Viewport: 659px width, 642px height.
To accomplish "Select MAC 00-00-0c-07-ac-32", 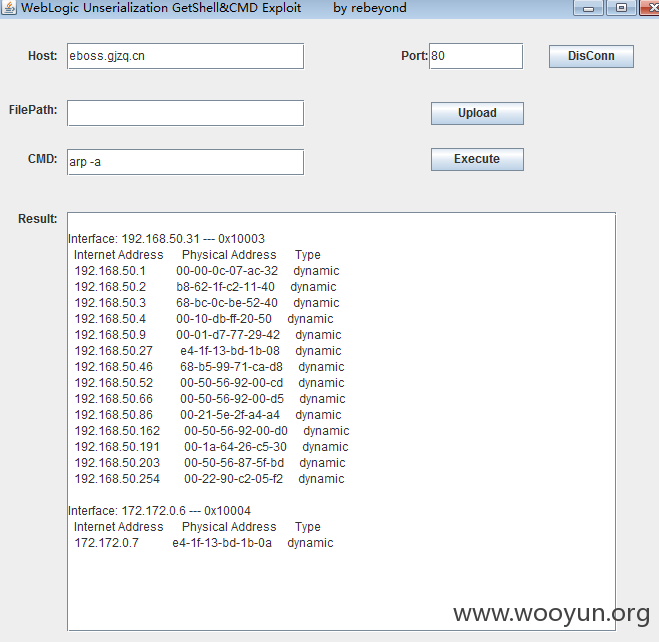I will pos(227,271).
